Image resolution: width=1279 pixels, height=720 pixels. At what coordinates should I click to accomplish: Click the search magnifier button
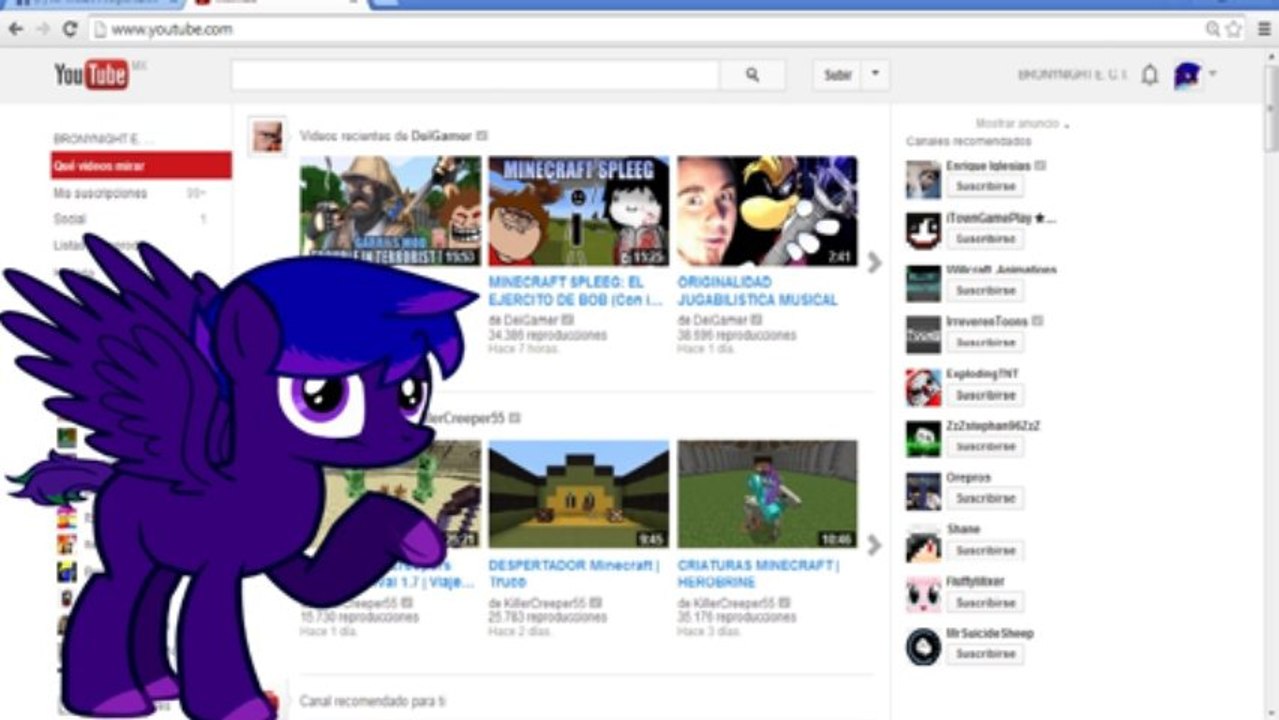tap(752, 75)
